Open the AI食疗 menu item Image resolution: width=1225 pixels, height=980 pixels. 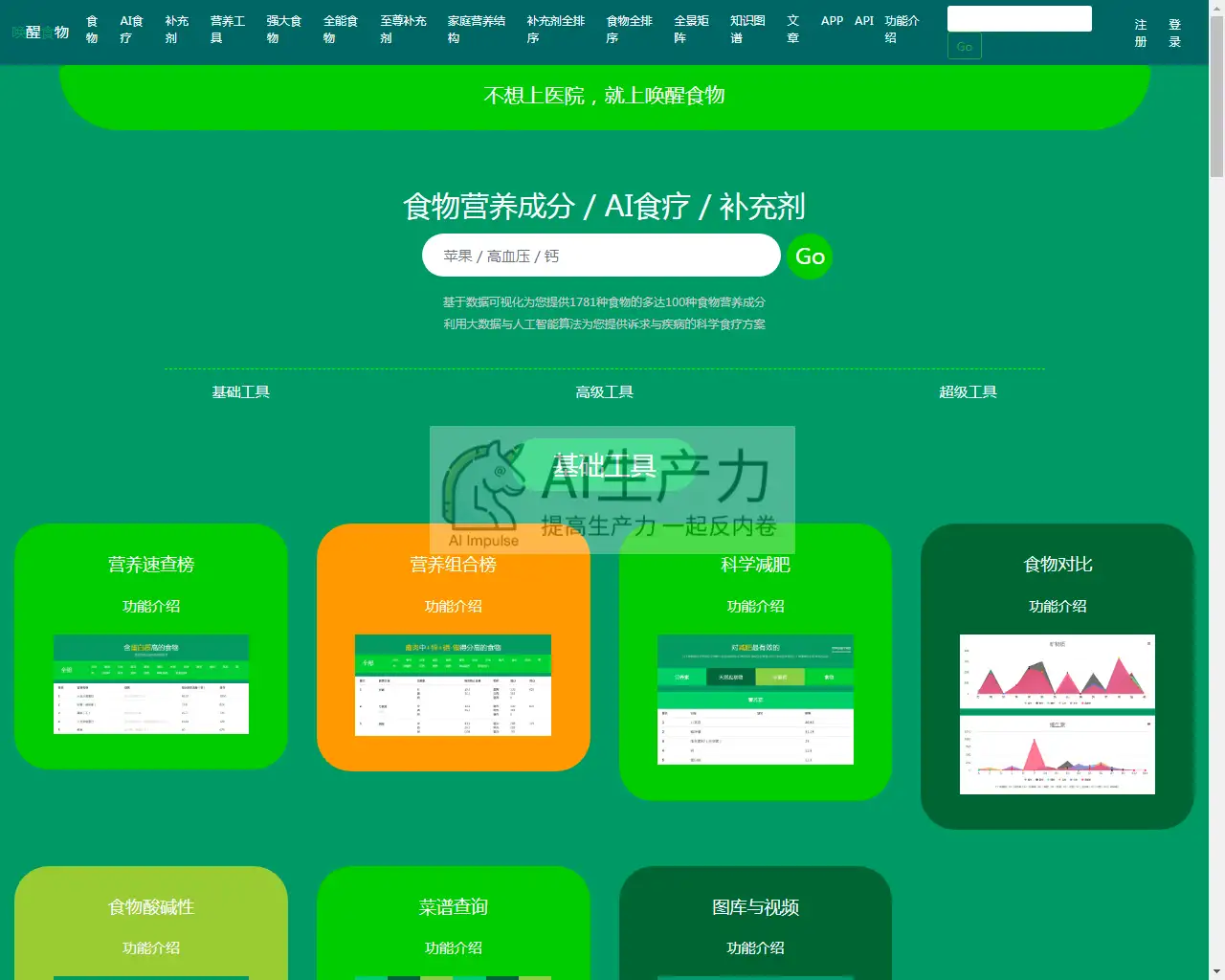131,30
